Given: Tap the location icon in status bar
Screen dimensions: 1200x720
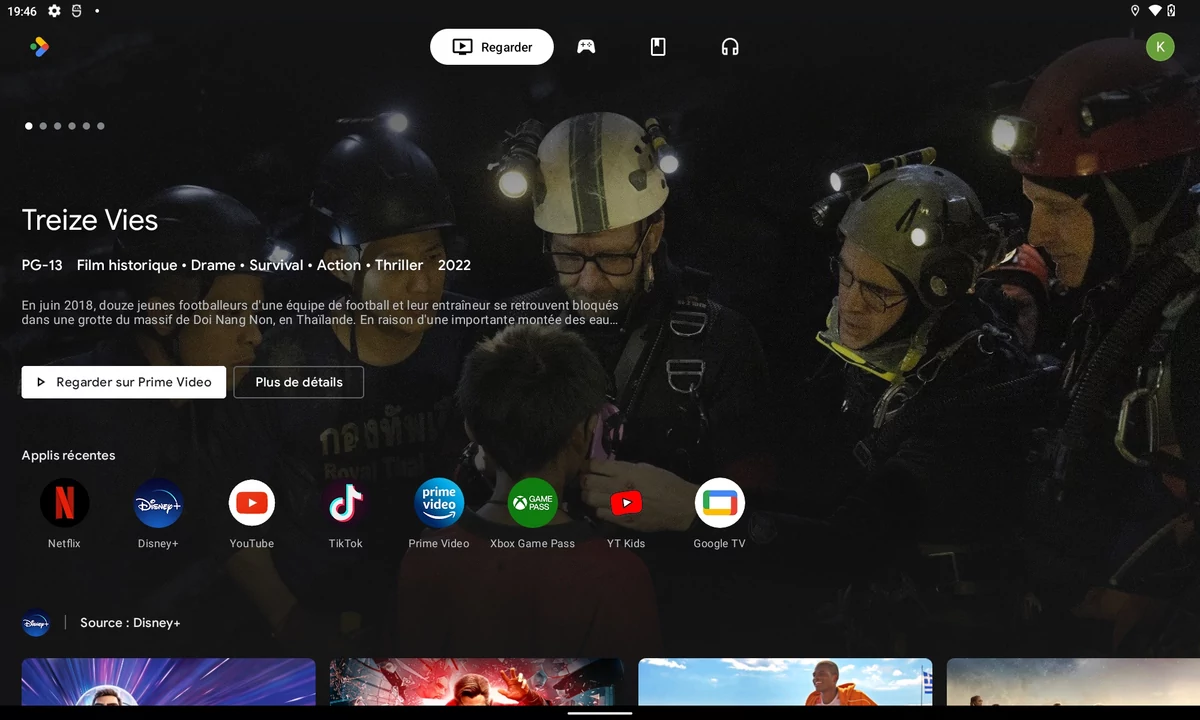Looking at the screenshot, I should pos(1135,11).
